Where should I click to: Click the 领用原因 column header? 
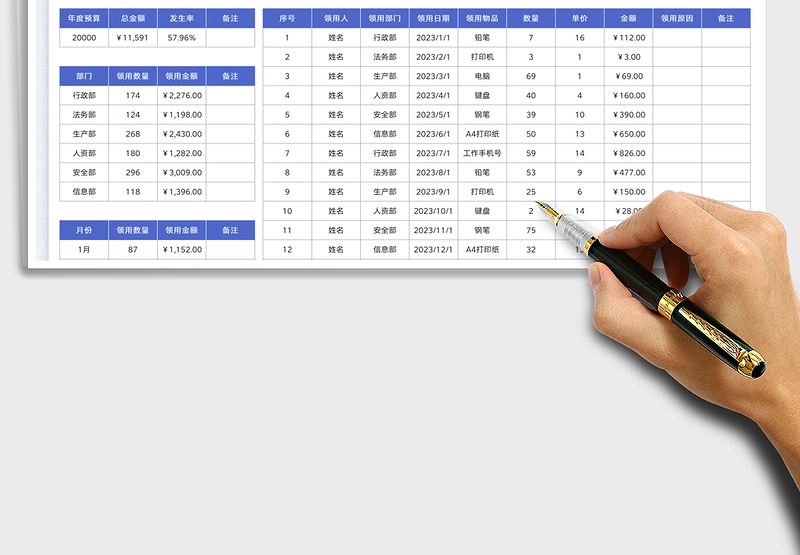(x=677, y=18)
